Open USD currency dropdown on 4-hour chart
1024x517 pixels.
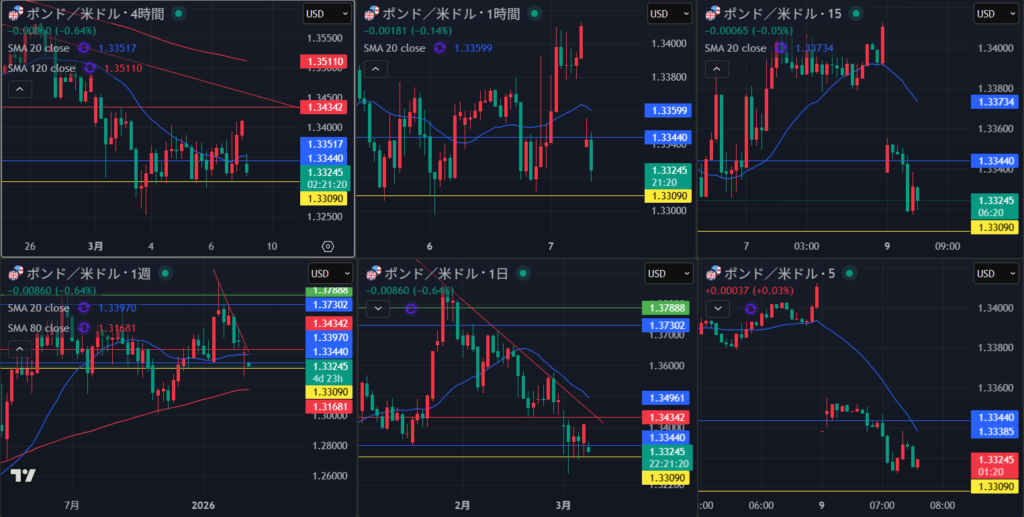click(x=327, y=13)
